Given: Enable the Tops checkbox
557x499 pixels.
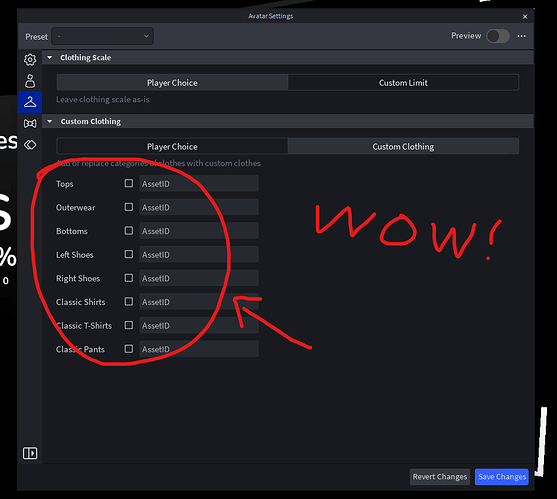Looking at the screenshot, I should point(129,183).
